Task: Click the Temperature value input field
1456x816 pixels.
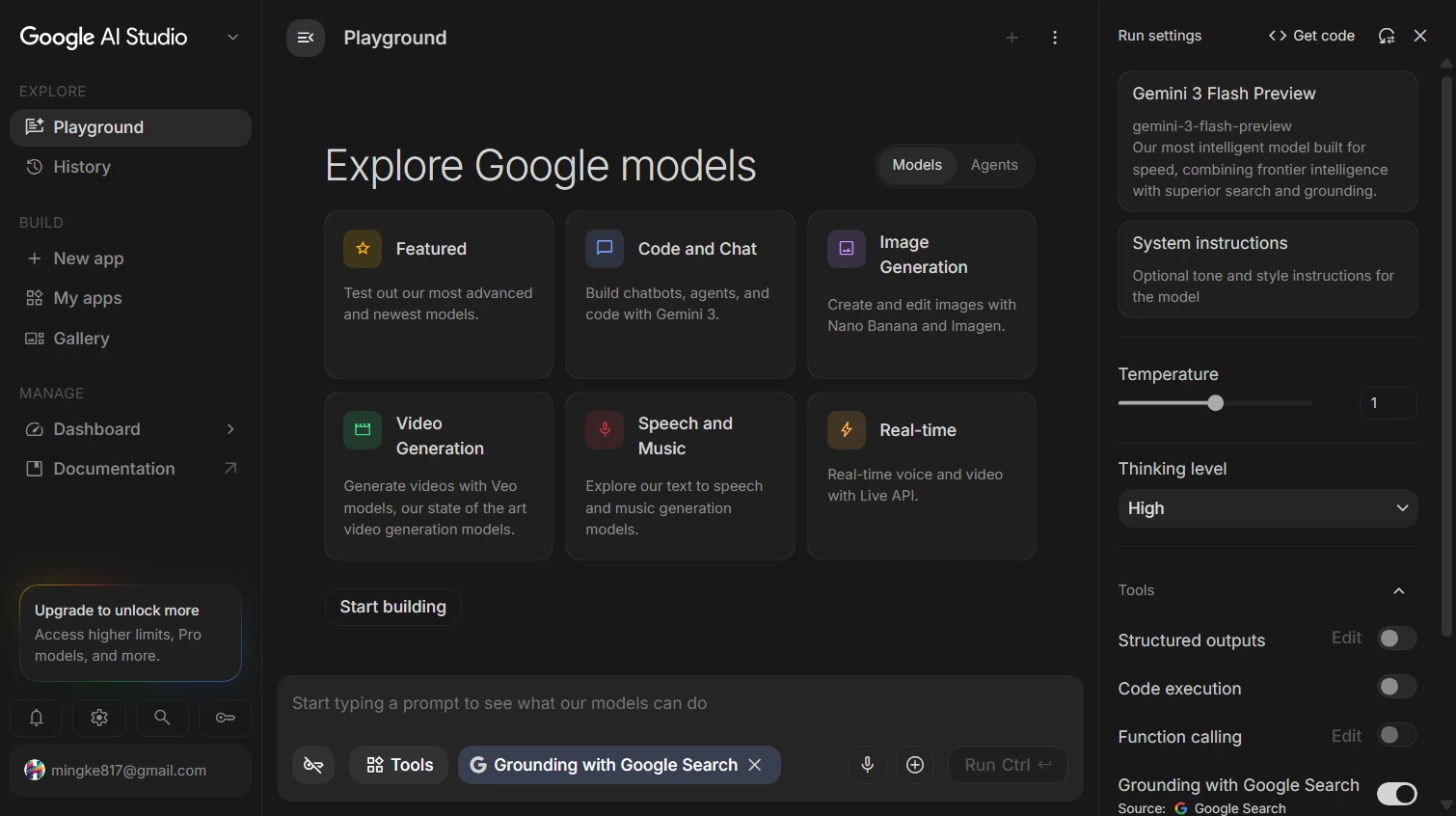Action: [x=1389, y=403]
